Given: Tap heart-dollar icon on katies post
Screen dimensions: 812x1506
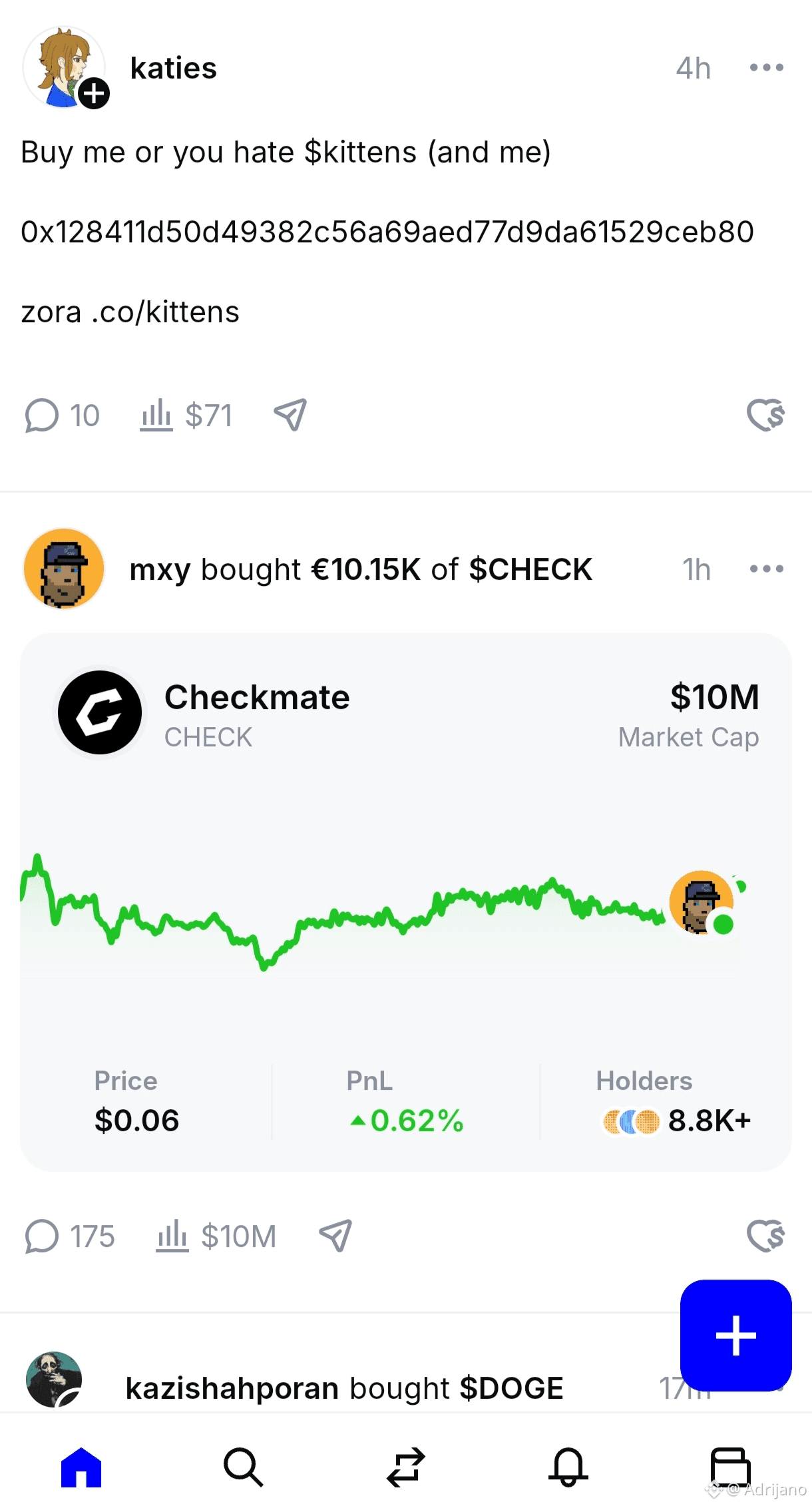Looking at the screenshot, I should pyautogui.click(x=765, y=415).
